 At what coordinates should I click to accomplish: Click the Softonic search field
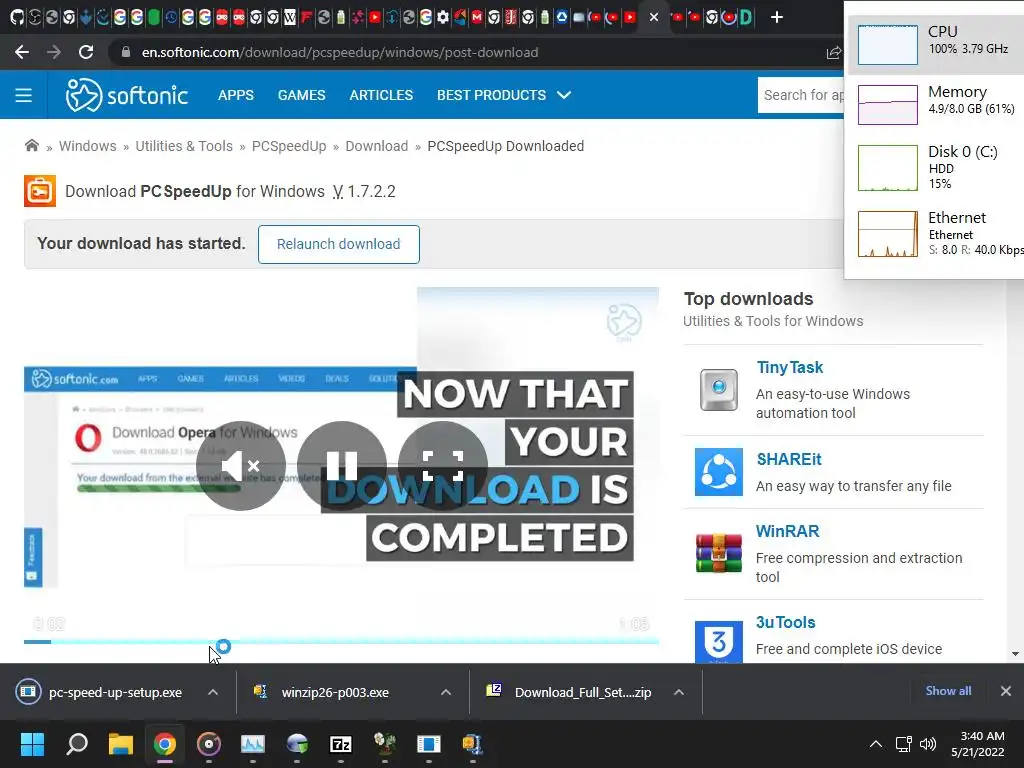coord(801,95)
